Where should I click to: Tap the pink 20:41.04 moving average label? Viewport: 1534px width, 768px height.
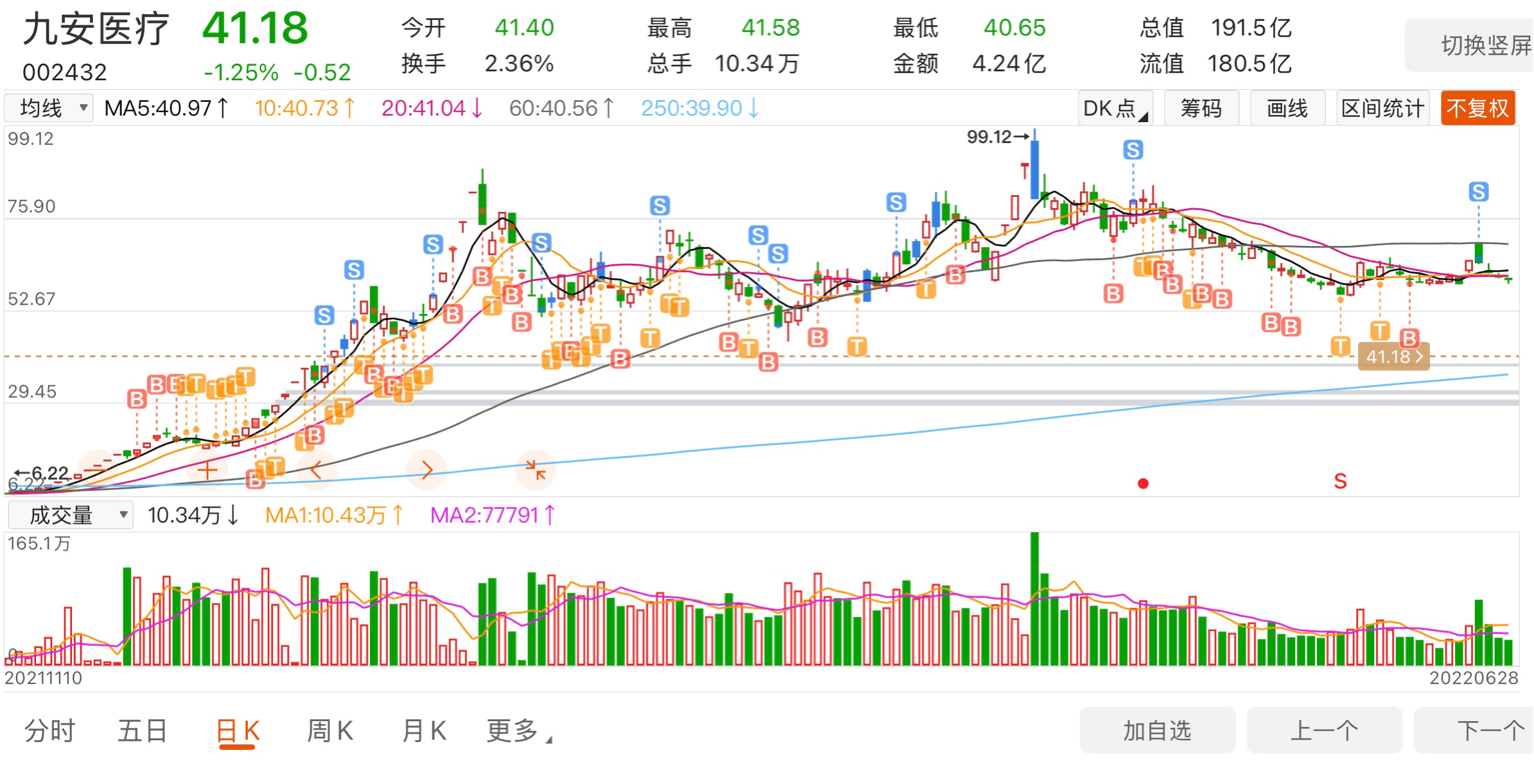pos(432,108)
